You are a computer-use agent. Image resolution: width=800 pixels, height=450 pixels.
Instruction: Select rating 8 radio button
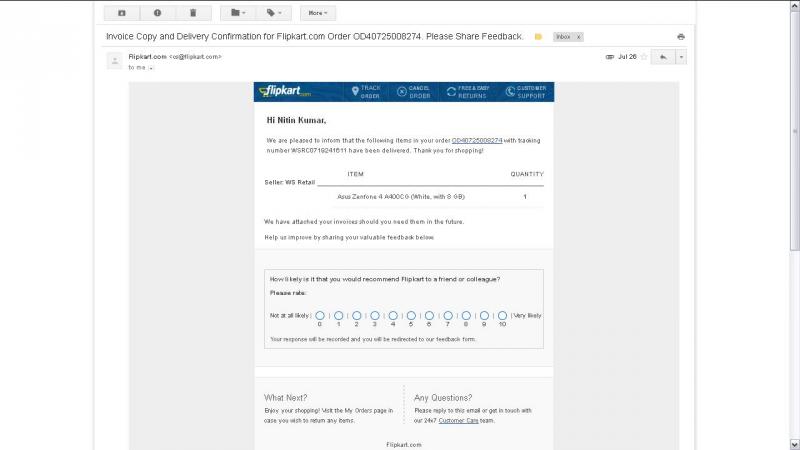coord(466,316)
